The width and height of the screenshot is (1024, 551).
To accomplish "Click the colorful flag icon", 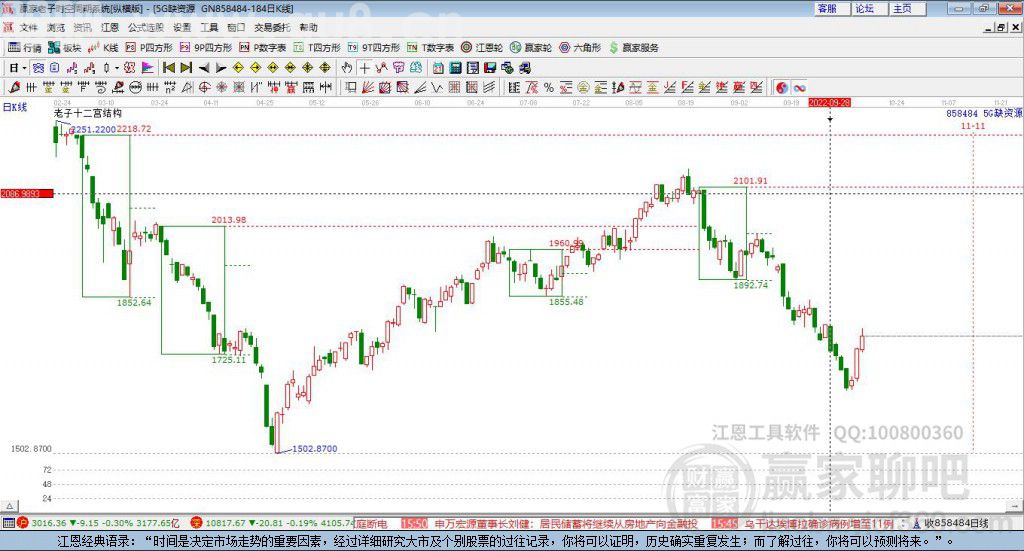I will [148, 68].
